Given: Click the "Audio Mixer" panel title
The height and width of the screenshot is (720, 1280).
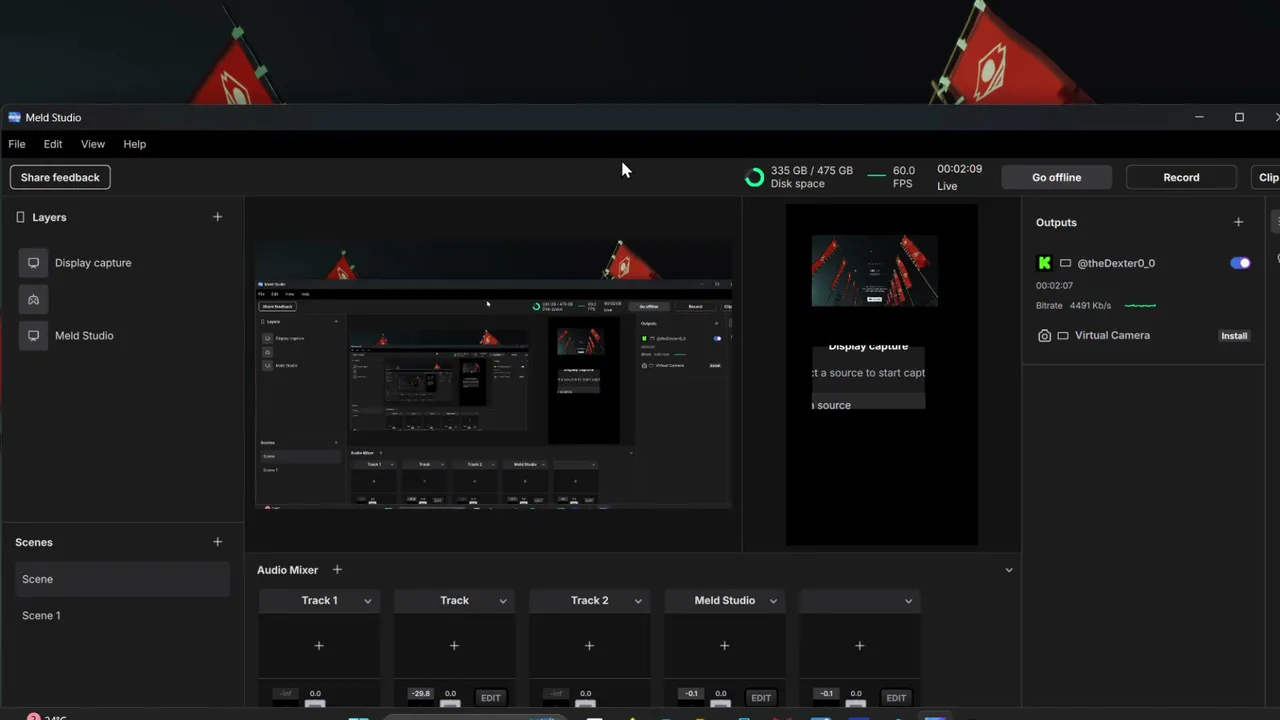Looking at the screenshot, I should (287, 570).
